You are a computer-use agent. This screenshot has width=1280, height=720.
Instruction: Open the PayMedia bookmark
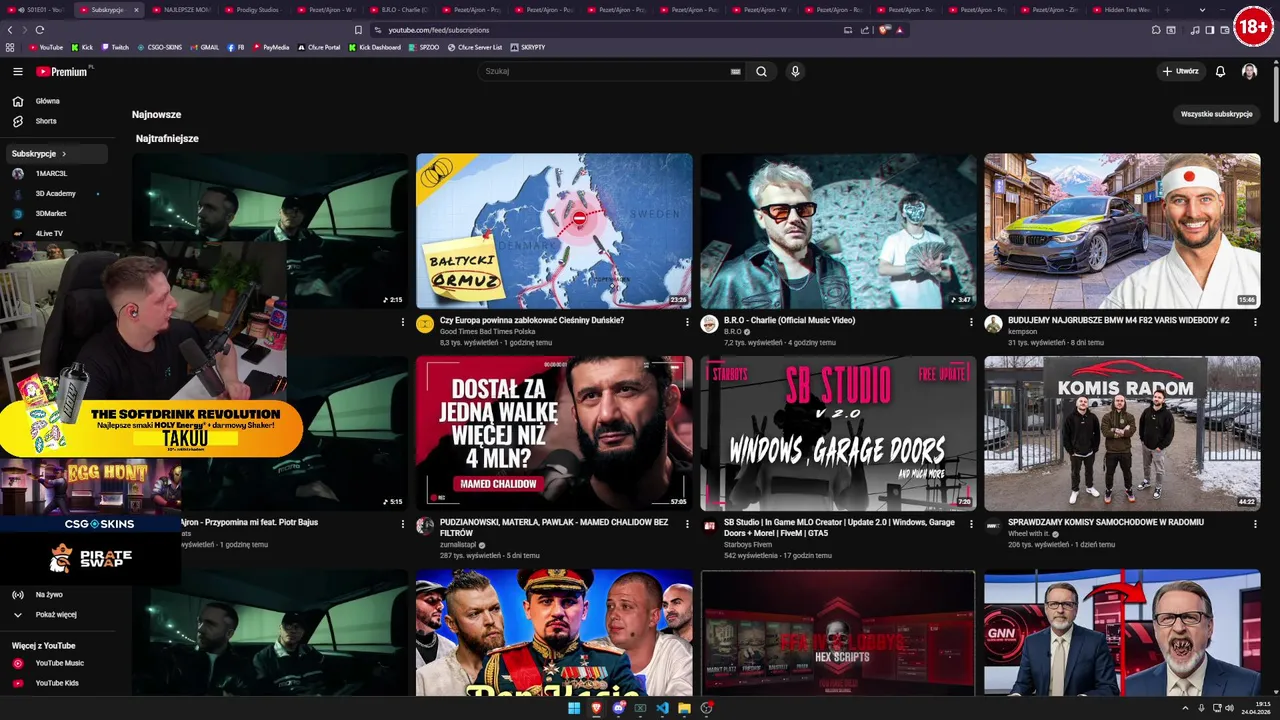coord(271,47)
